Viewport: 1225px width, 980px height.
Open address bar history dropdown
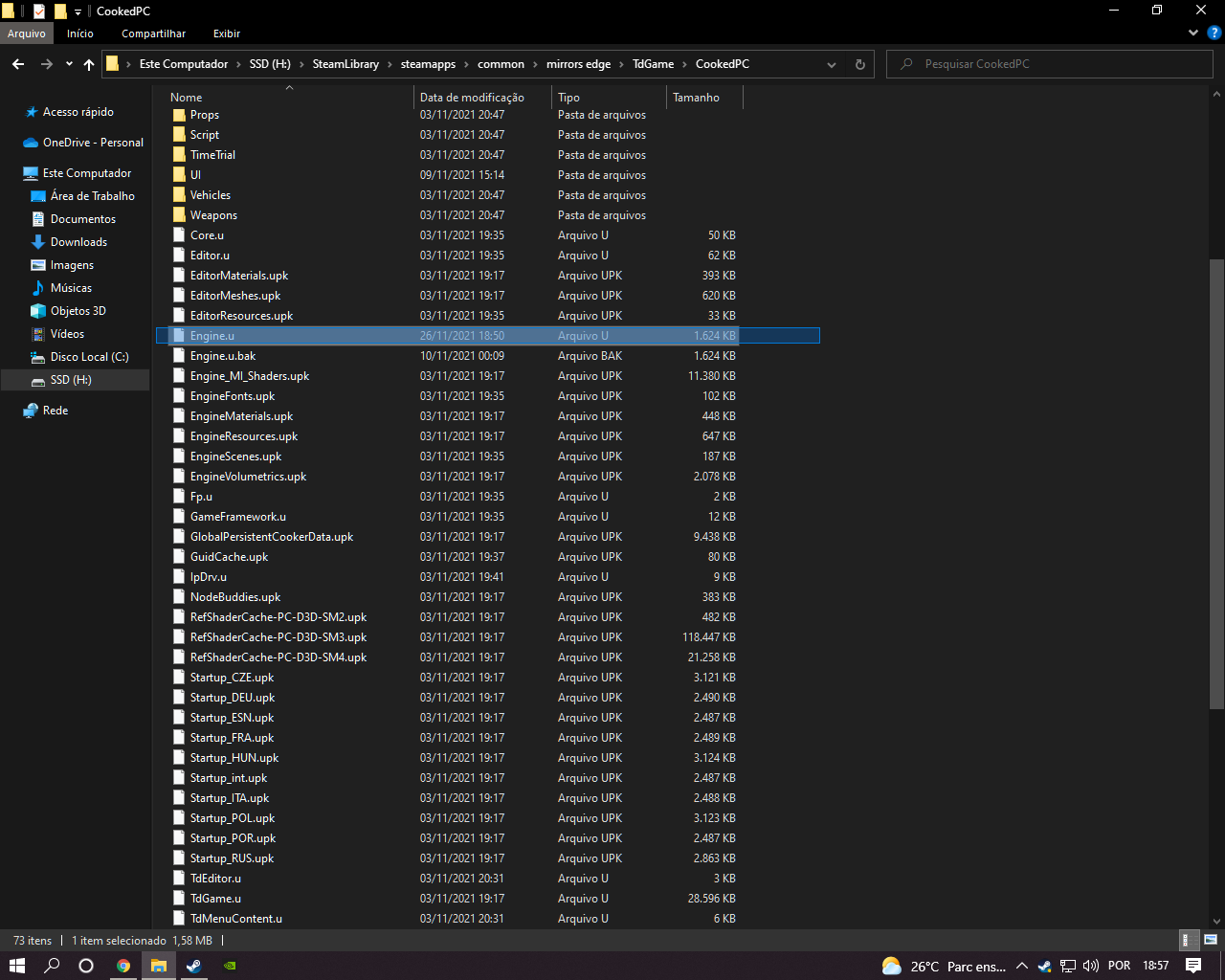832,64
